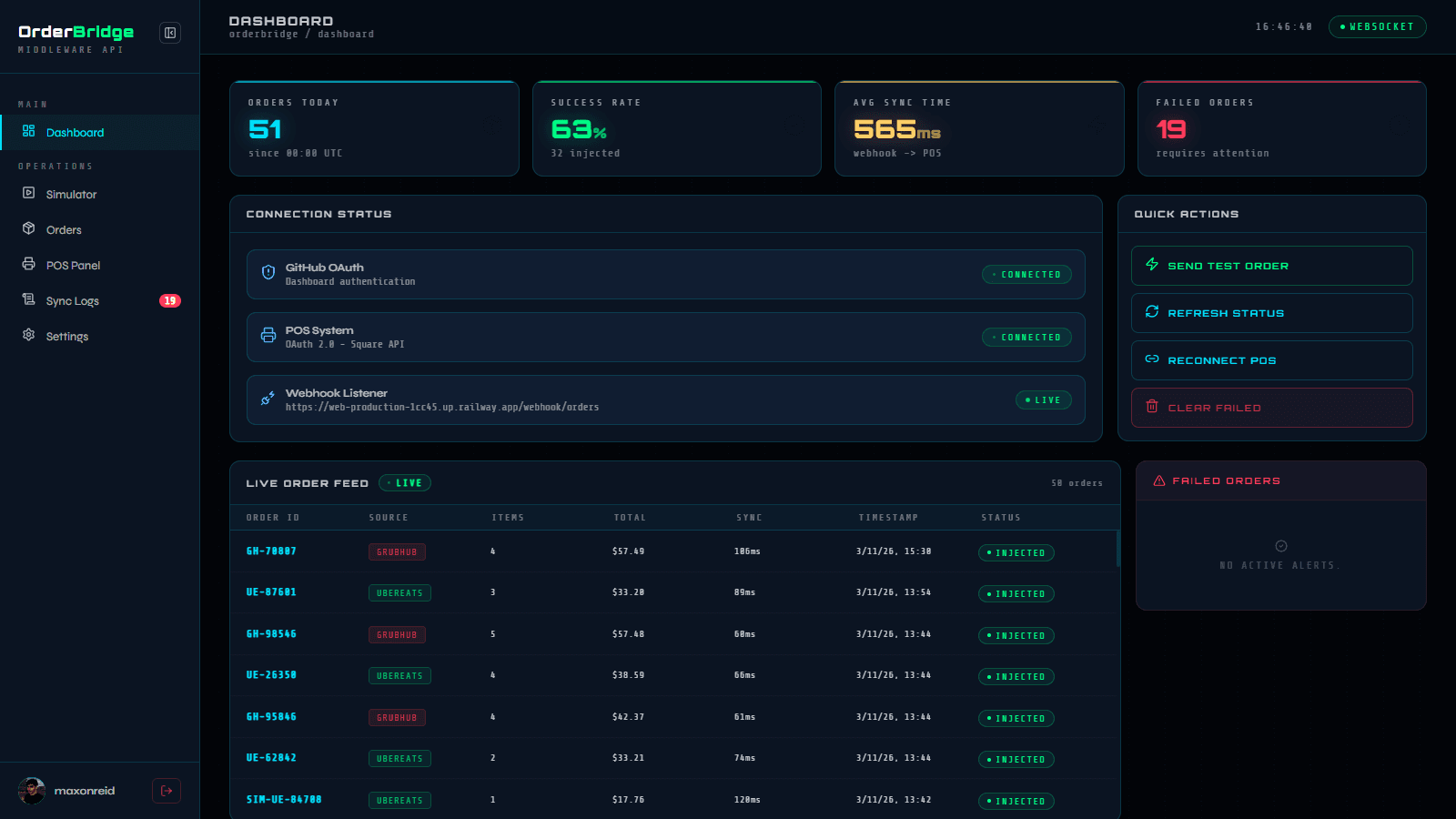
Task: Toggle the LIVE badge on the order feed
Action: click(404, 482)
